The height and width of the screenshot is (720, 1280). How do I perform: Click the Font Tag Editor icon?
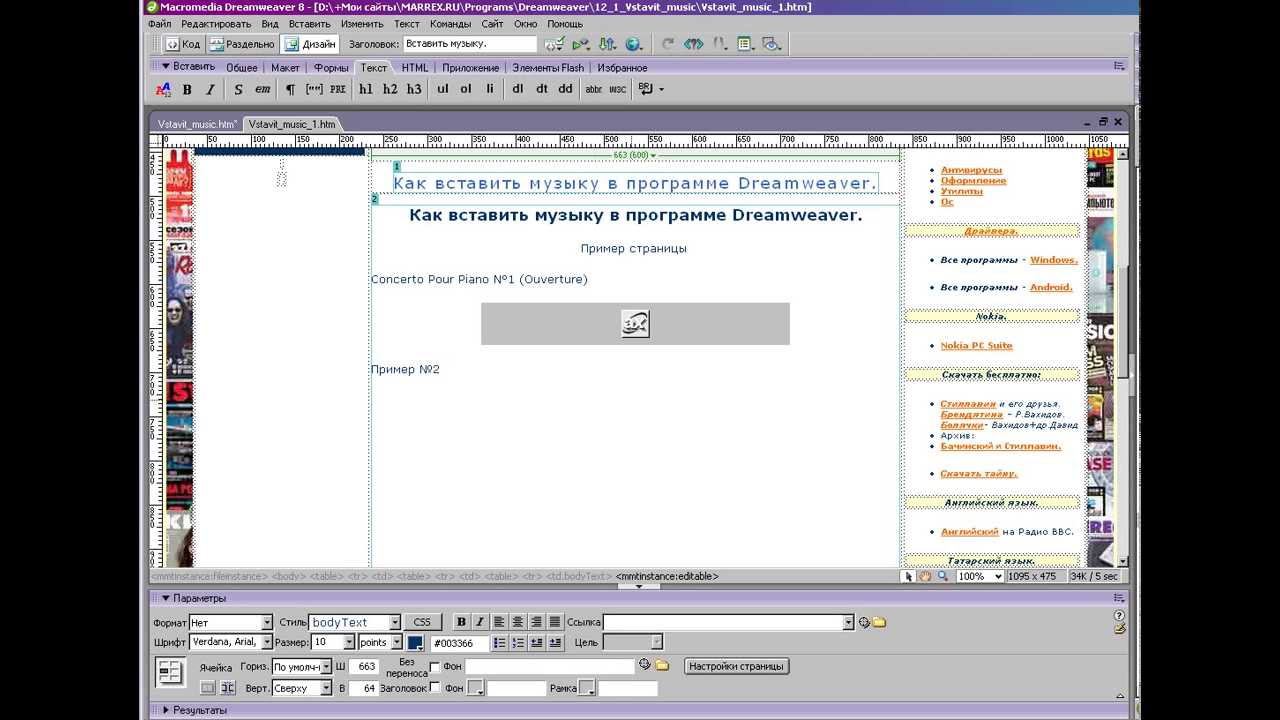(x=163, y=89)
